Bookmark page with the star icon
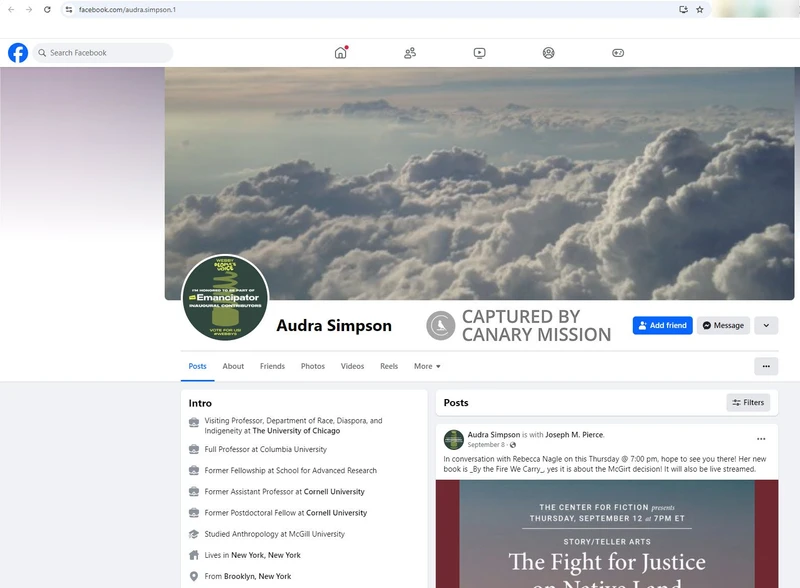Viewport: 800px width, 588px height. click(699, 9)
